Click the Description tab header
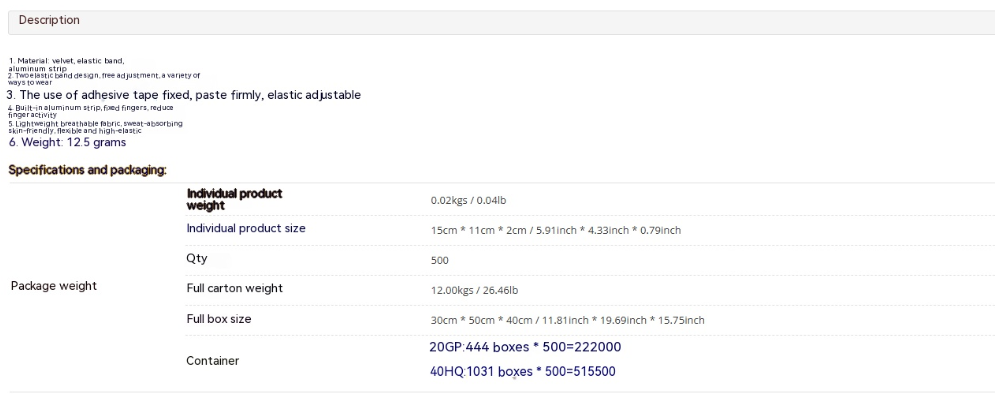 pos(49,20)
